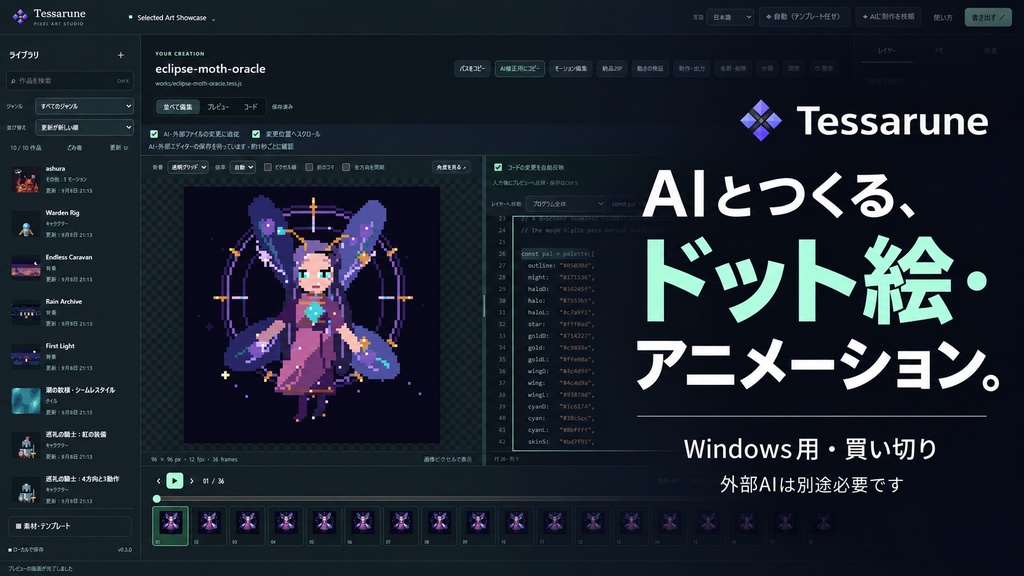Viewport: 1024px width, 576px height.
Task: Select frame 01 thumbnail in timeline
Action: [170, 526]
